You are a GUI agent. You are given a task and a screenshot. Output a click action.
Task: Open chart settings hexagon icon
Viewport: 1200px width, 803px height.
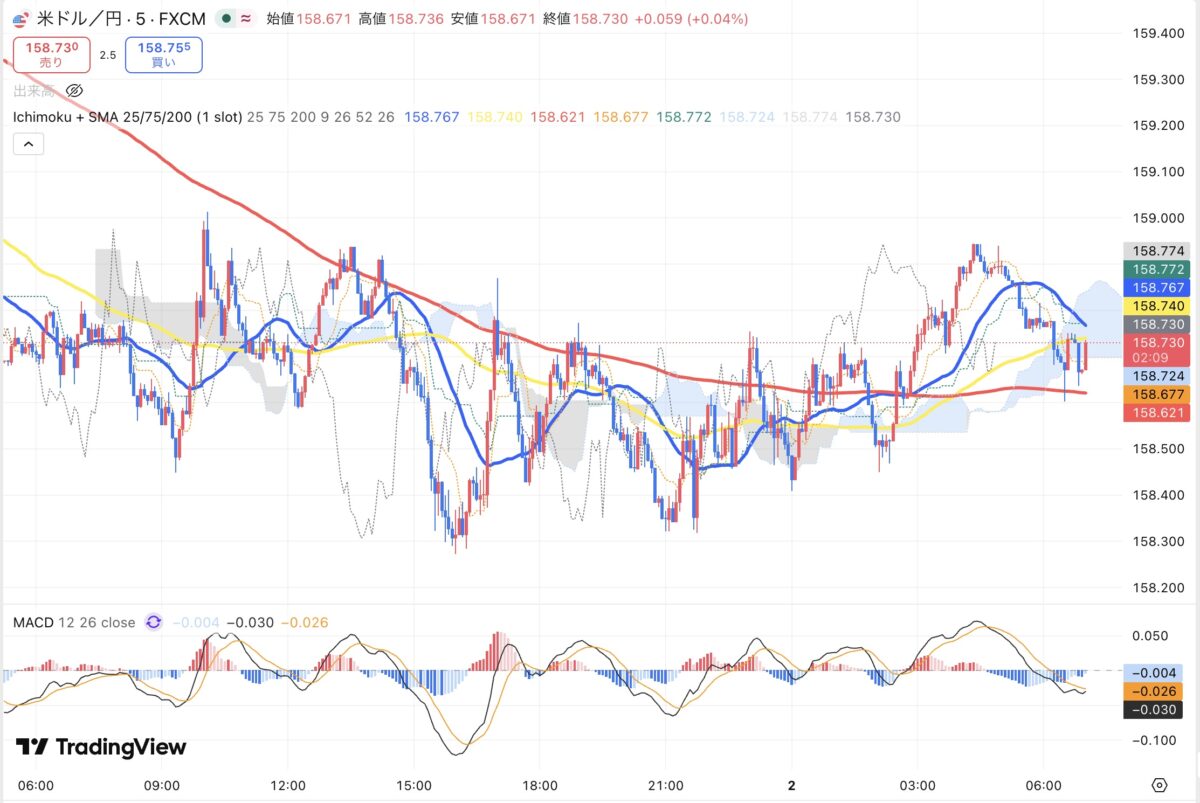pos(1159,785)
